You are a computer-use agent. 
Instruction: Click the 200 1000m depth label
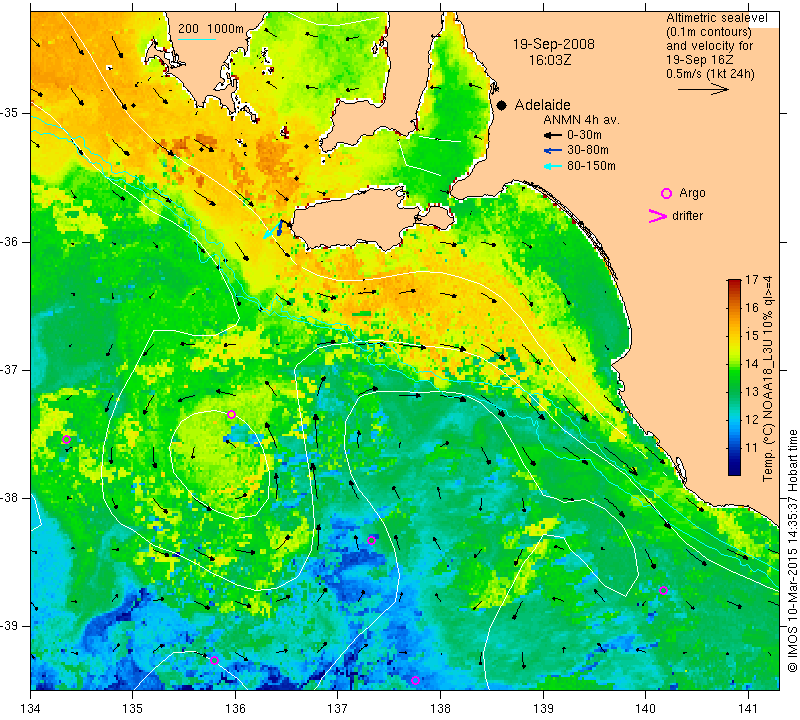tap(211, 29)
